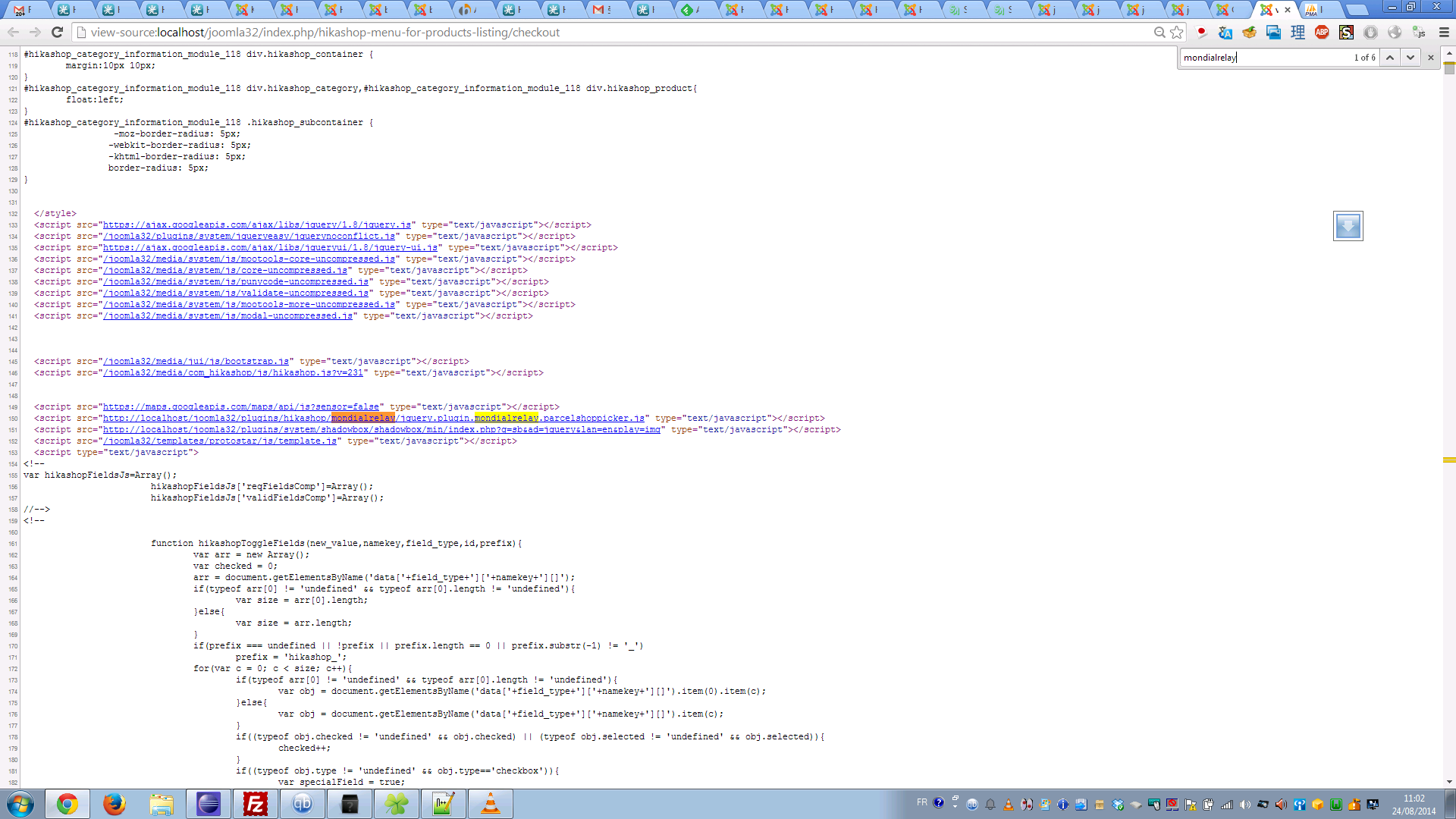Go to next find result
The image size is (1456, 819).
[x=1410, y=58]
